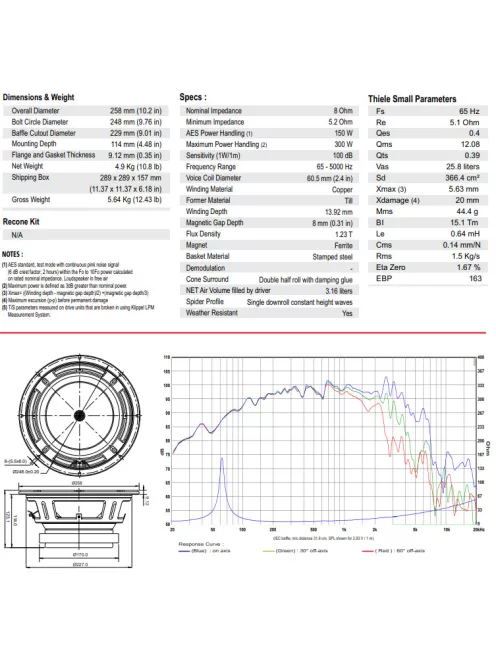Click the value '258 mm (10.2 in)'
This screenshot has width=496, height=664.
[x=136, y=111]
